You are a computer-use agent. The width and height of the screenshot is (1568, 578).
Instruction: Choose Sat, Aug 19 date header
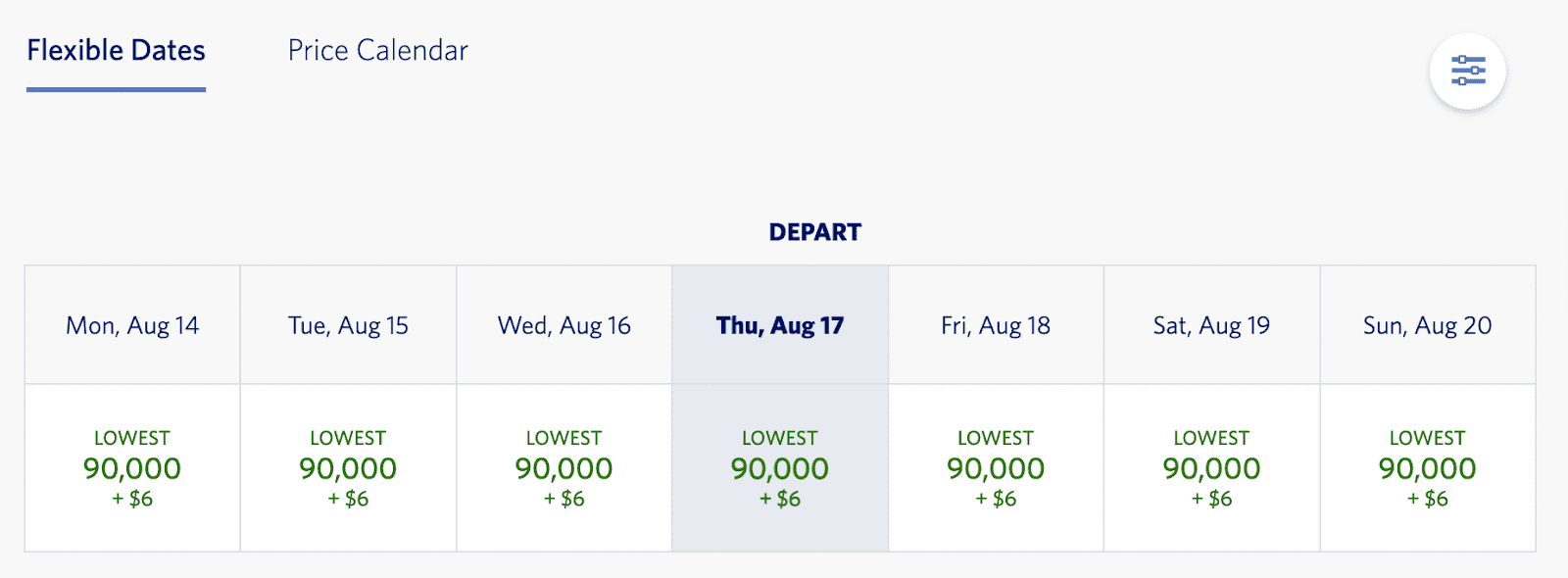[1211, 325]
